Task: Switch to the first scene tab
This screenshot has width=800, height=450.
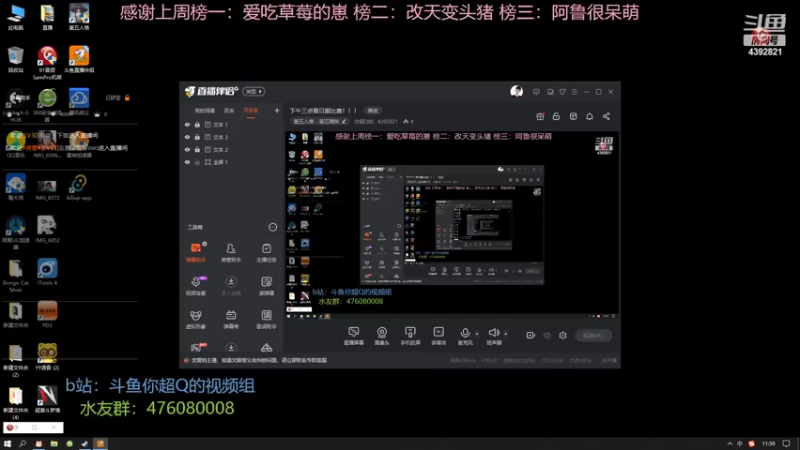Action: (205, 111)
